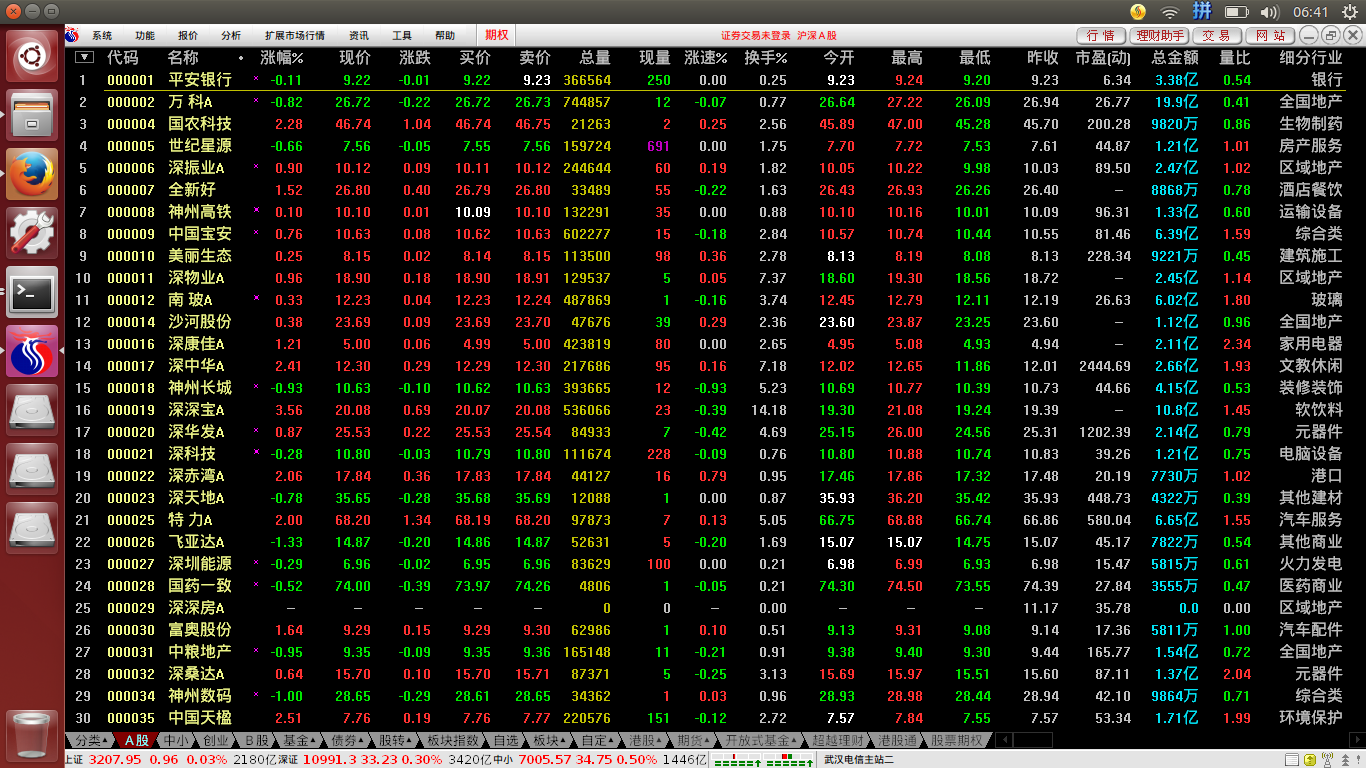Open the 工具 menu

click(402, 36)
